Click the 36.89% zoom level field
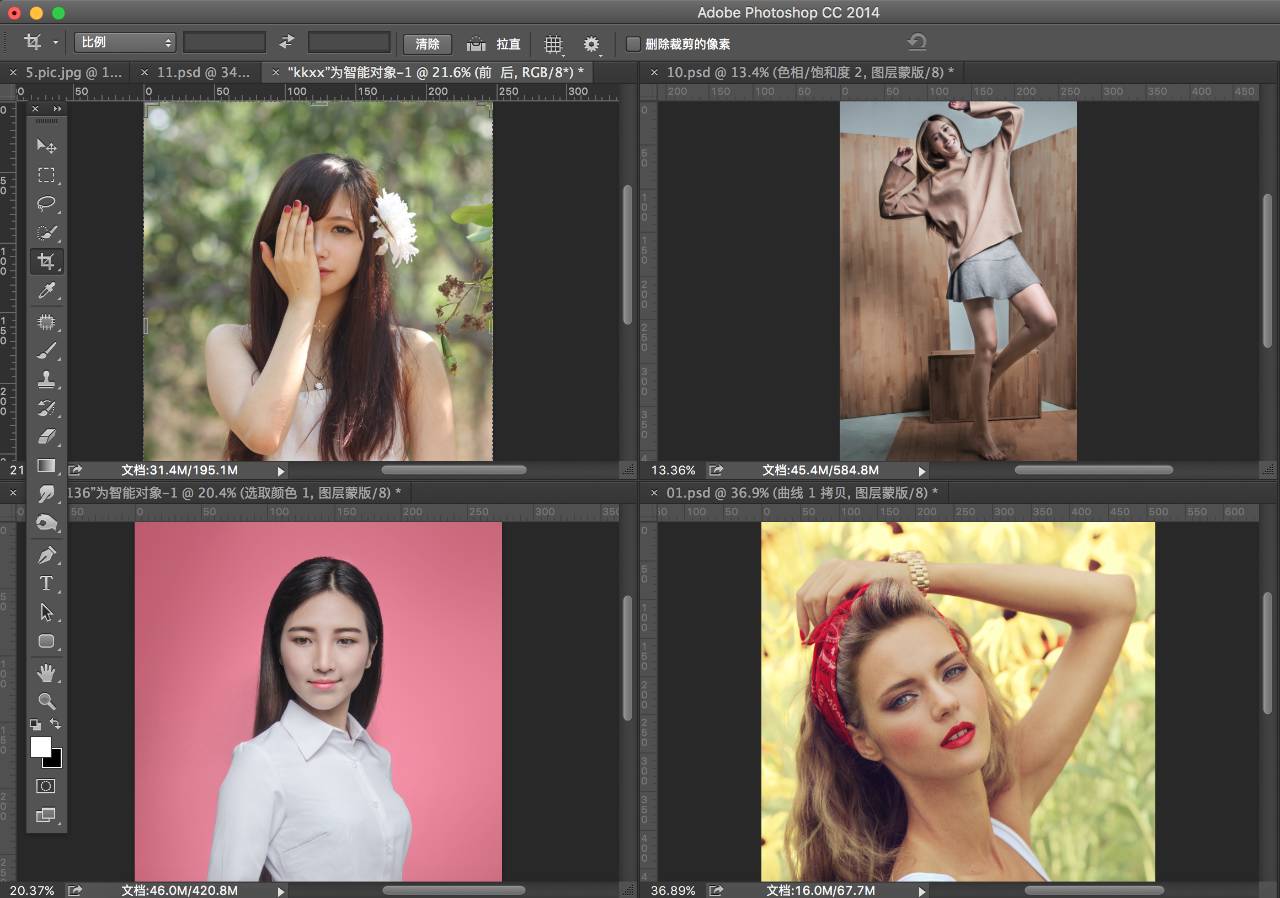The width and height of the screenshot is (1280, 898). pyautogui.click(x=673, y=890)
